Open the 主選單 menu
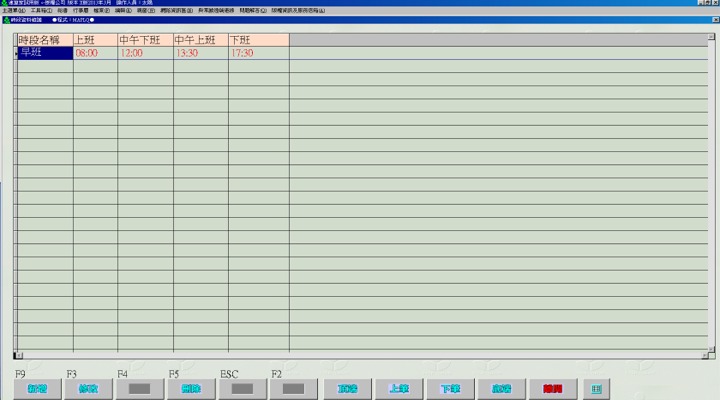Viewport: 720px width, 400px height. point(13,11)
